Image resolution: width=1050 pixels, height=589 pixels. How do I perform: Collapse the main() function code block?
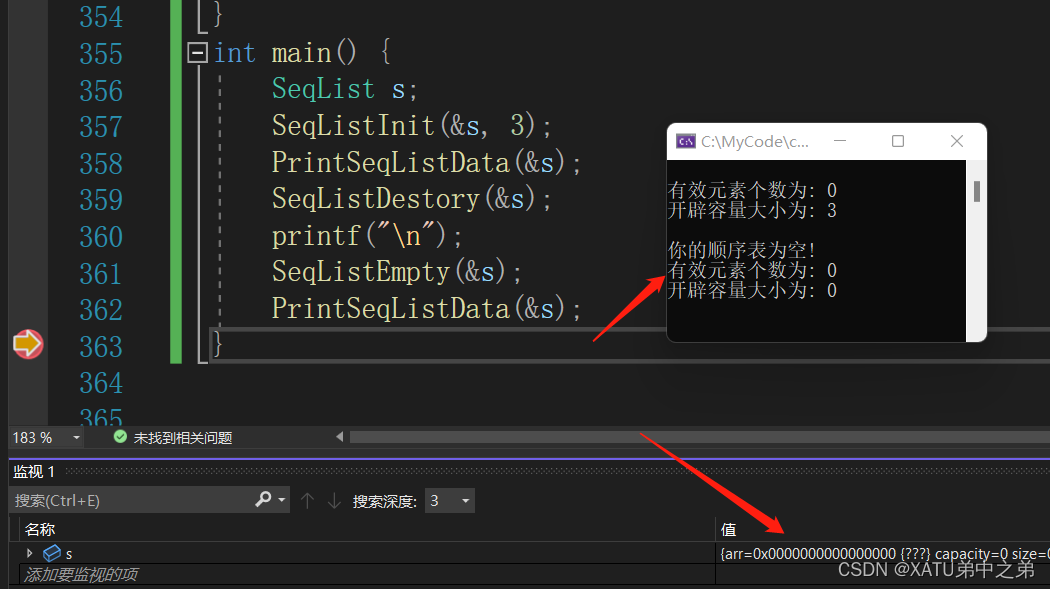(x=198, y=52)
